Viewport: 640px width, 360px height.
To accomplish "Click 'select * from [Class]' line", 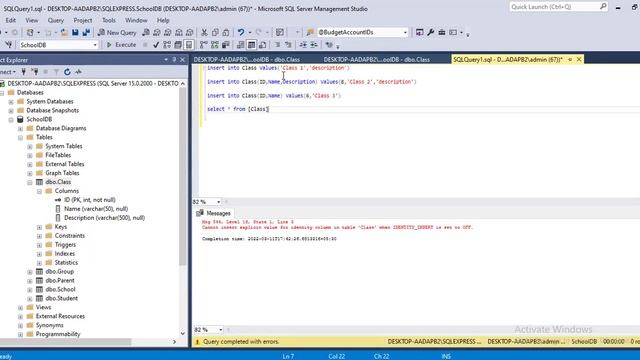I will tap(238, 109).
